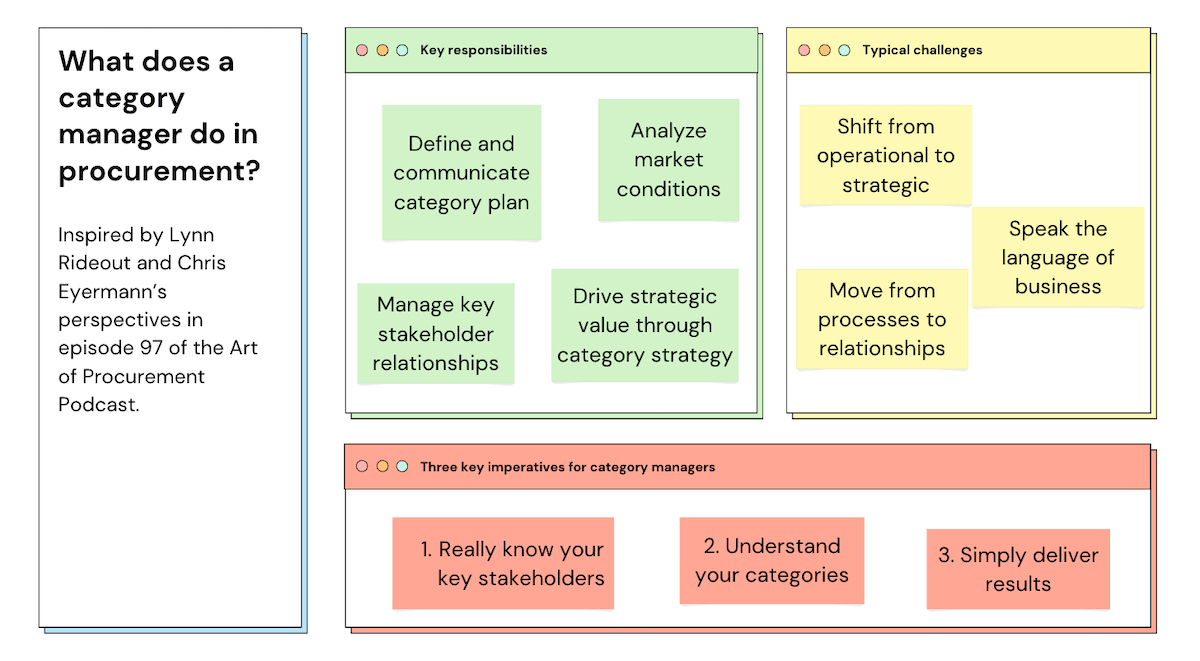
Task: Click 'Drive strategic value through category strategy' note
Action: [x=645, y=325]
